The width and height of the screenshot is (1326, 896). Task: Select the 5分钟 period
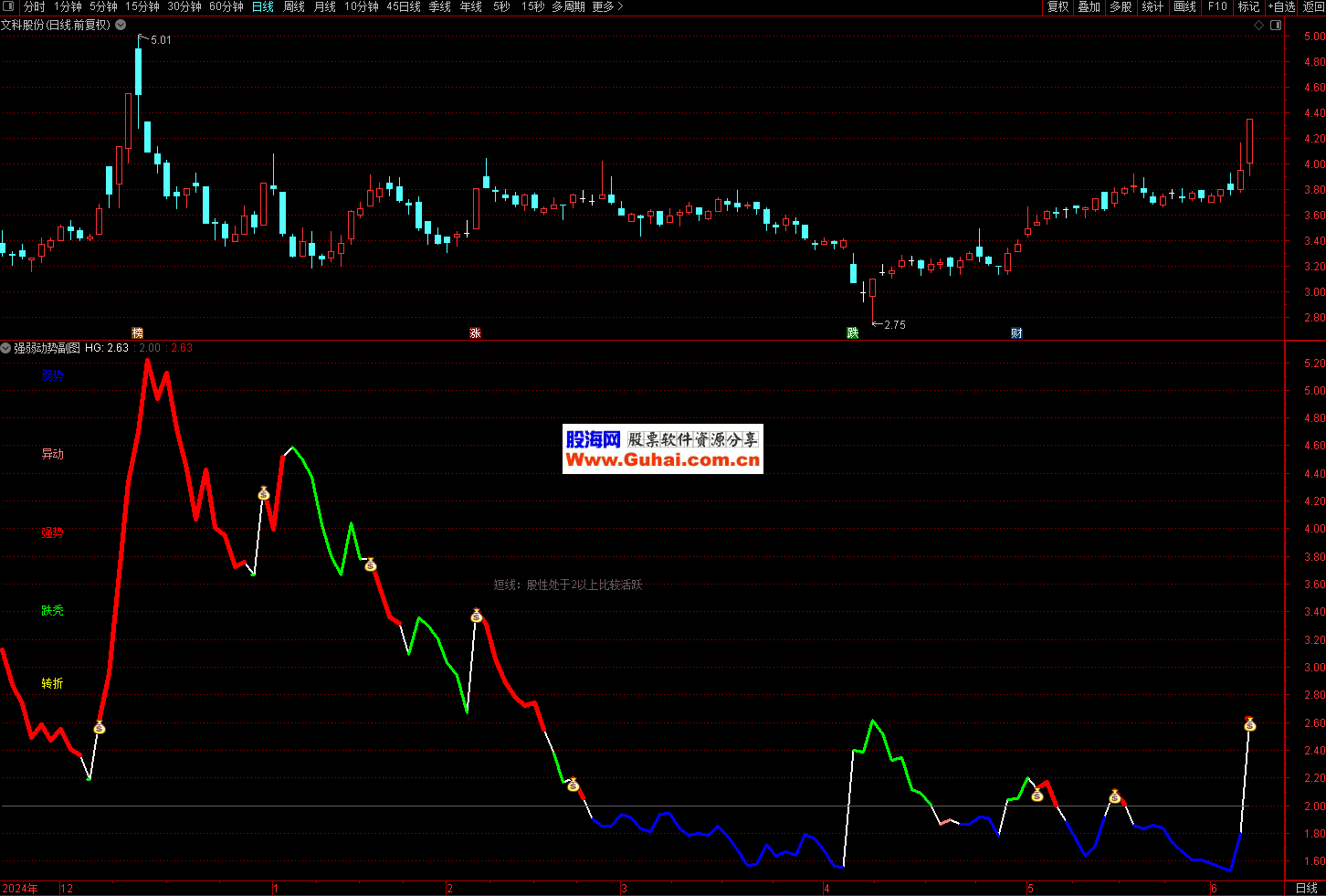click(103, 6)
